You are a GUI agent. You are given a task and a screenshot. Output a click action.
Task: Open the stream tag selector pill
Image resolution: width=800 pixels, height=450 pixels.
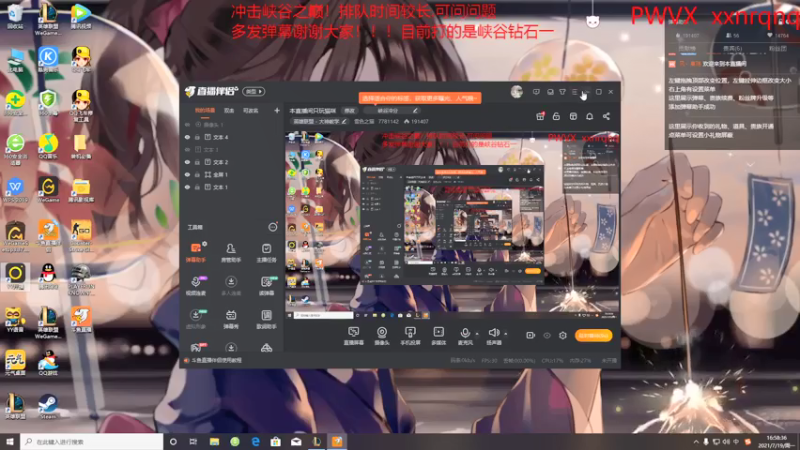pos(391,110)
